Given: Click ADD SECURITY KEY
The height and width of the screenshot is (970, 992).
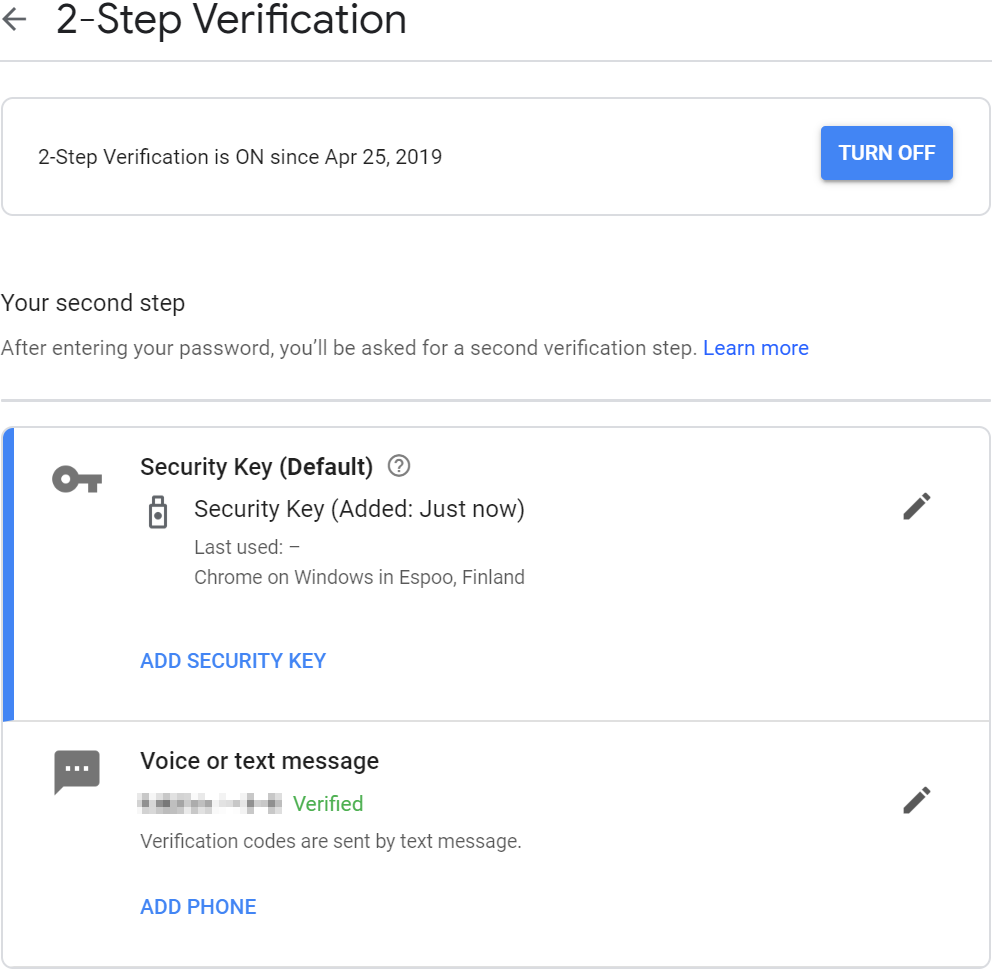Looking at the screenshot, I should [x=233, y=661].
